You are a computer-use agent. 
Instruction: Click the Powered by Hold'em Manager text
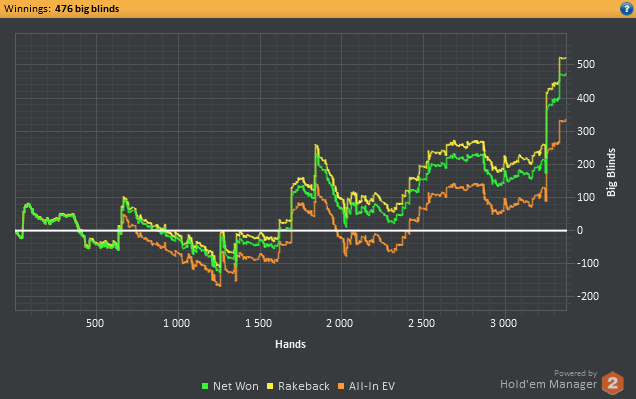[548, 380]
